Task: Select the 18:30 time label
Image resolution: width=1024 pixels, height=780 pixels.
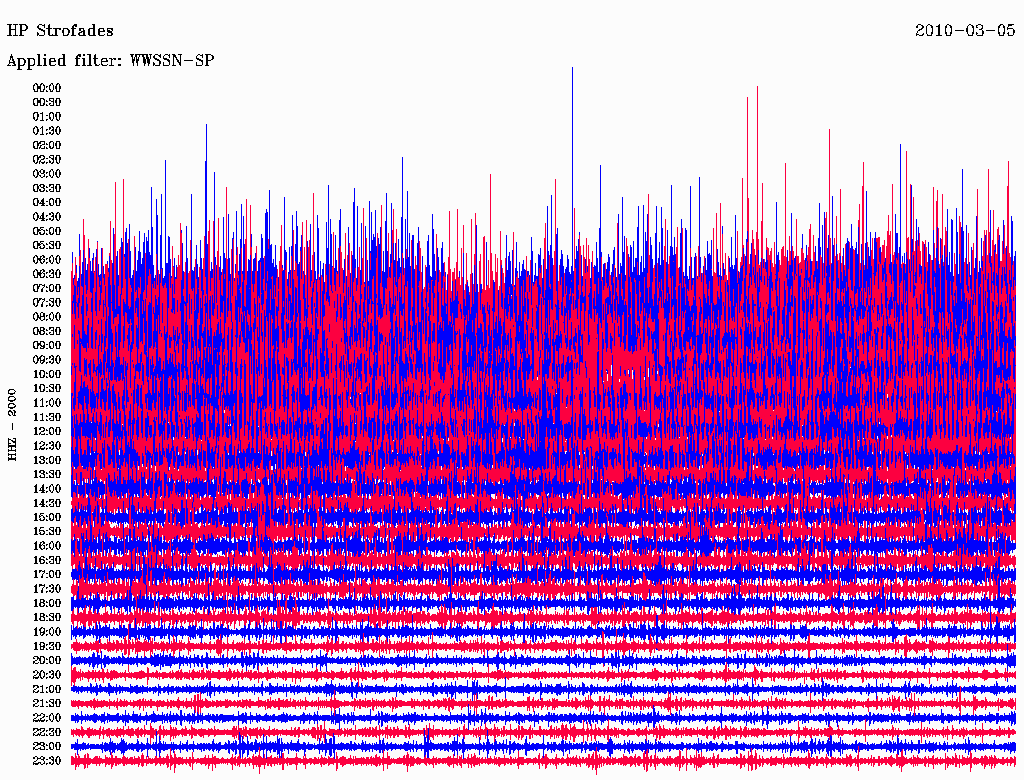Action: [47, 618]
